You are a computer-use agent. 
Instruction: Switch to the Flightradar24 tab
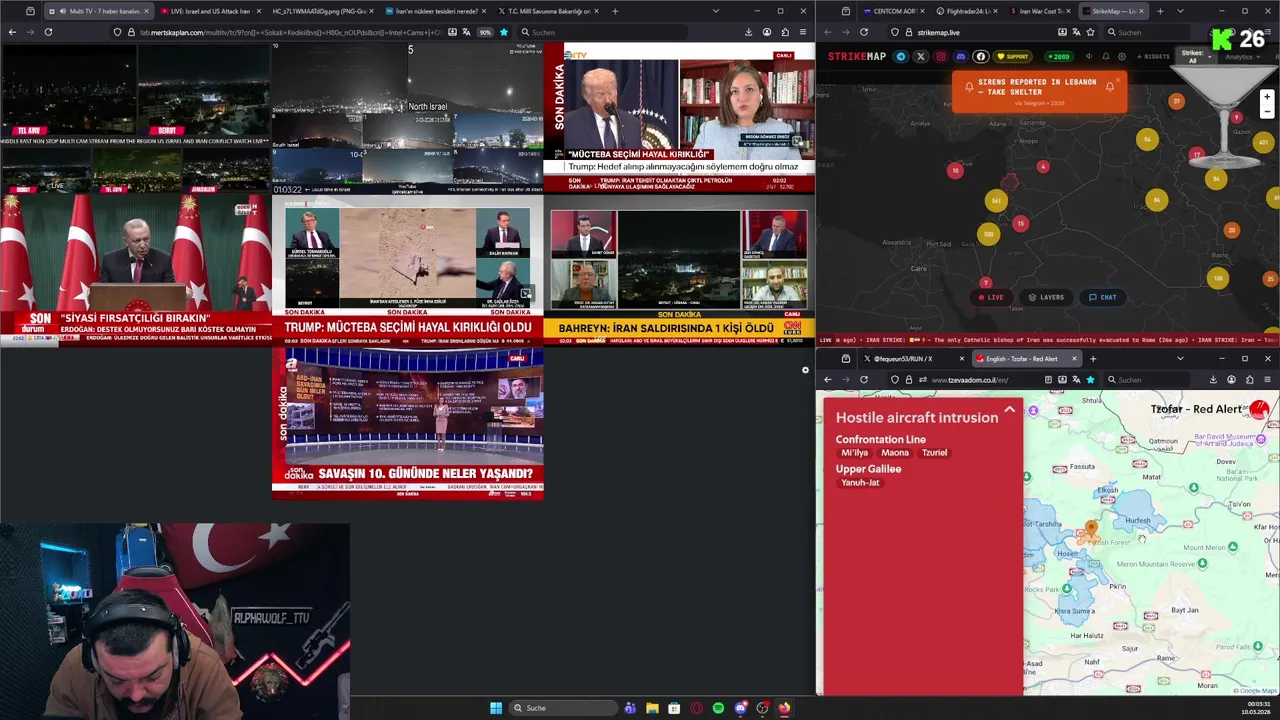[x=968, y=11]
